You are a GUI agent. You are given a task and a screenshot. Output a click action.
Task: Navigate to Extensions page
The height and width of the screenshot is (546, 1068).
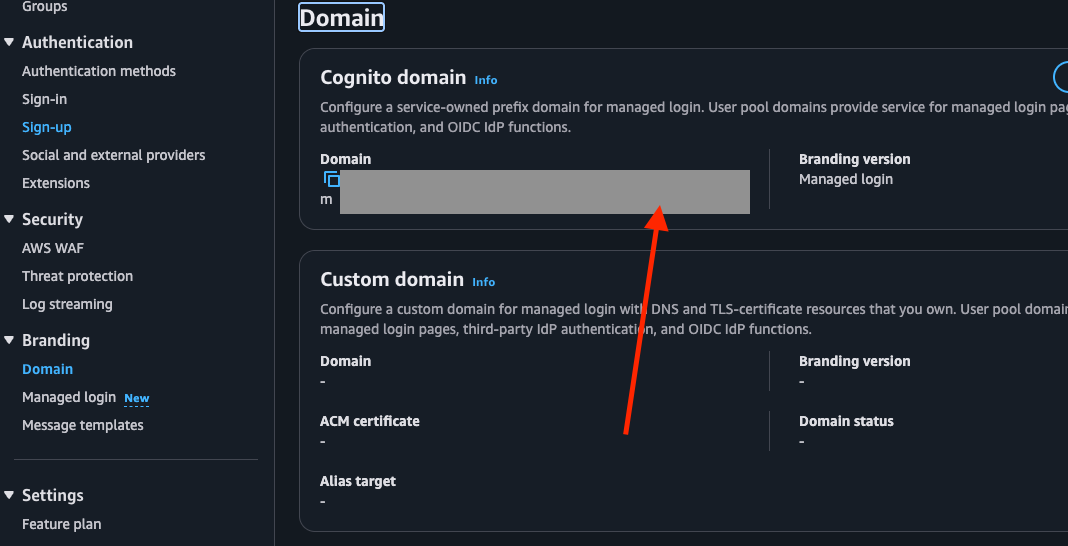coord(55,183)
